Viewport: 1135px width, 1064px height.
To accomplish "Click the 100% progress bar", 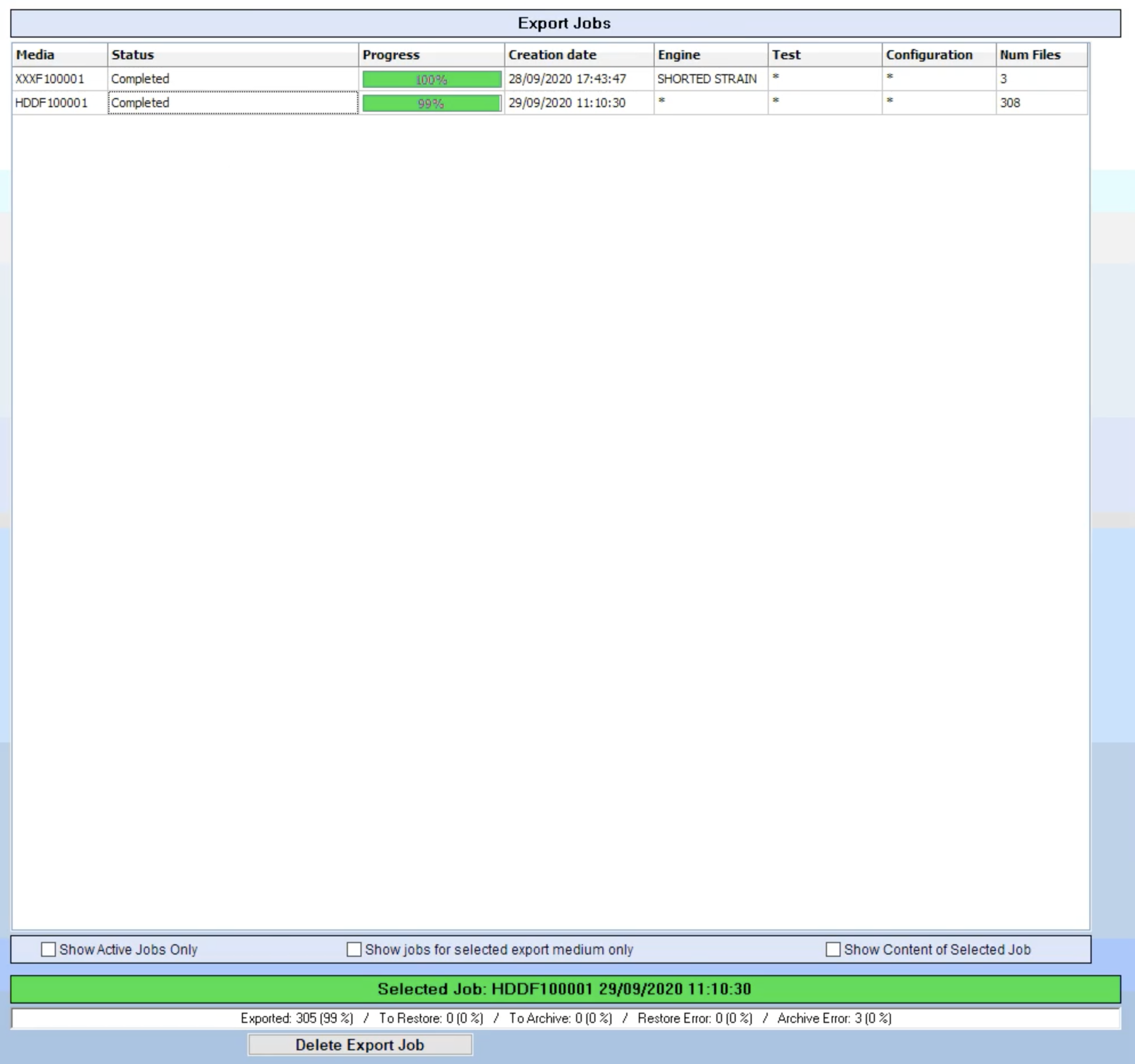I will click(432, 79).
